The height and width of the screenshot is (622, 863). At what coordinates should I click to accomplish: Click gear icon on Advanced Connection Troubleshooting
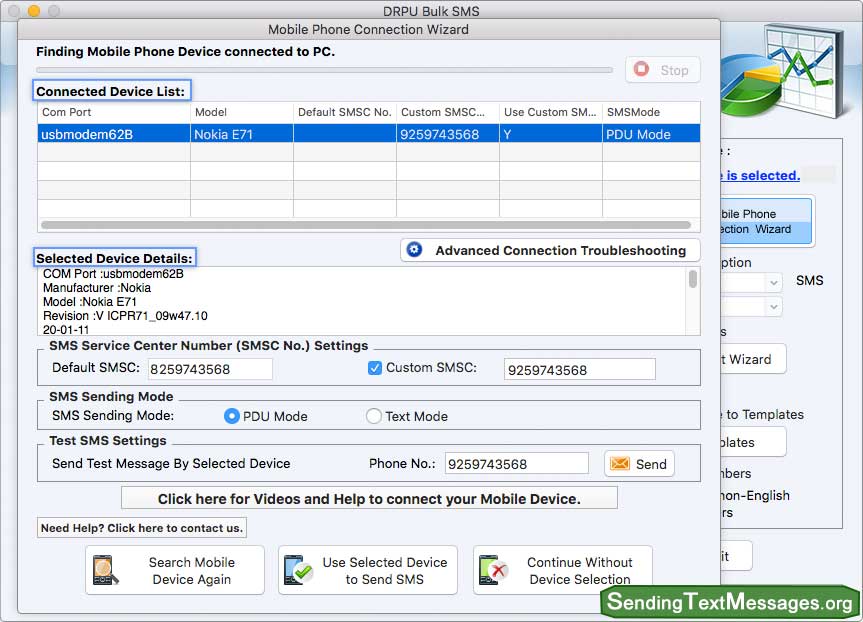pos(414,250)
